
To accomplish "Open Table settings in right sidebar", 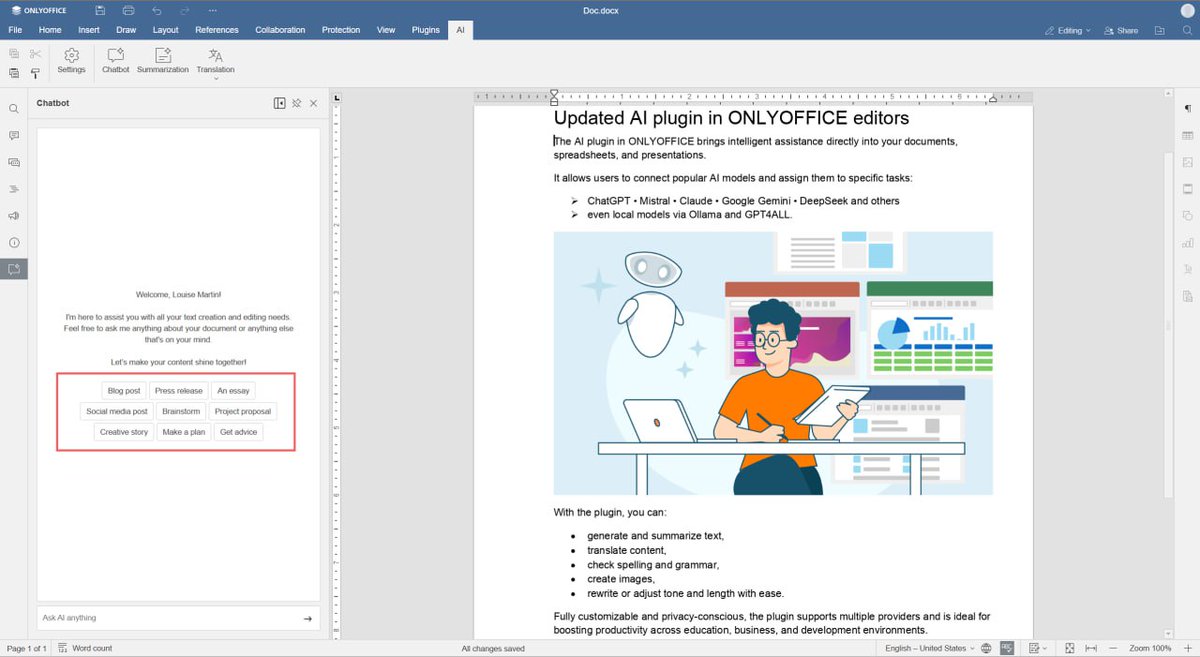I will coord(1187,135).
